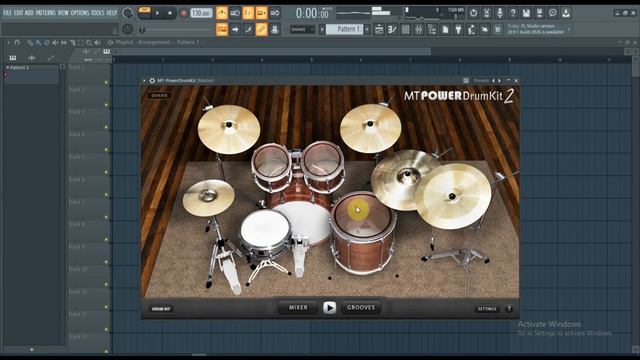This screenshot has width=640, height=360.
Task: Open the Presets menu in plugin title bar
Action: click(481, 81)
